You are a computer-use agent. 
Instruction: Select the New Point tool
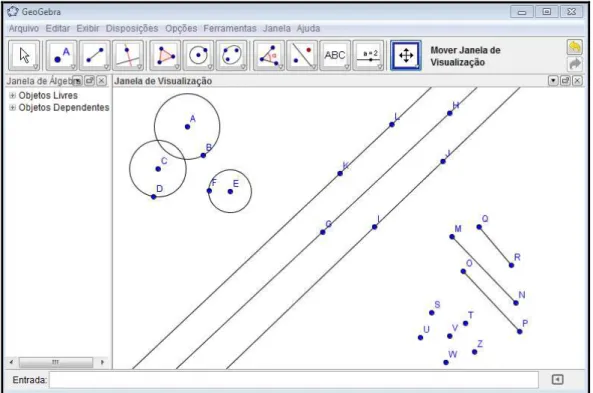pos(62,56)
